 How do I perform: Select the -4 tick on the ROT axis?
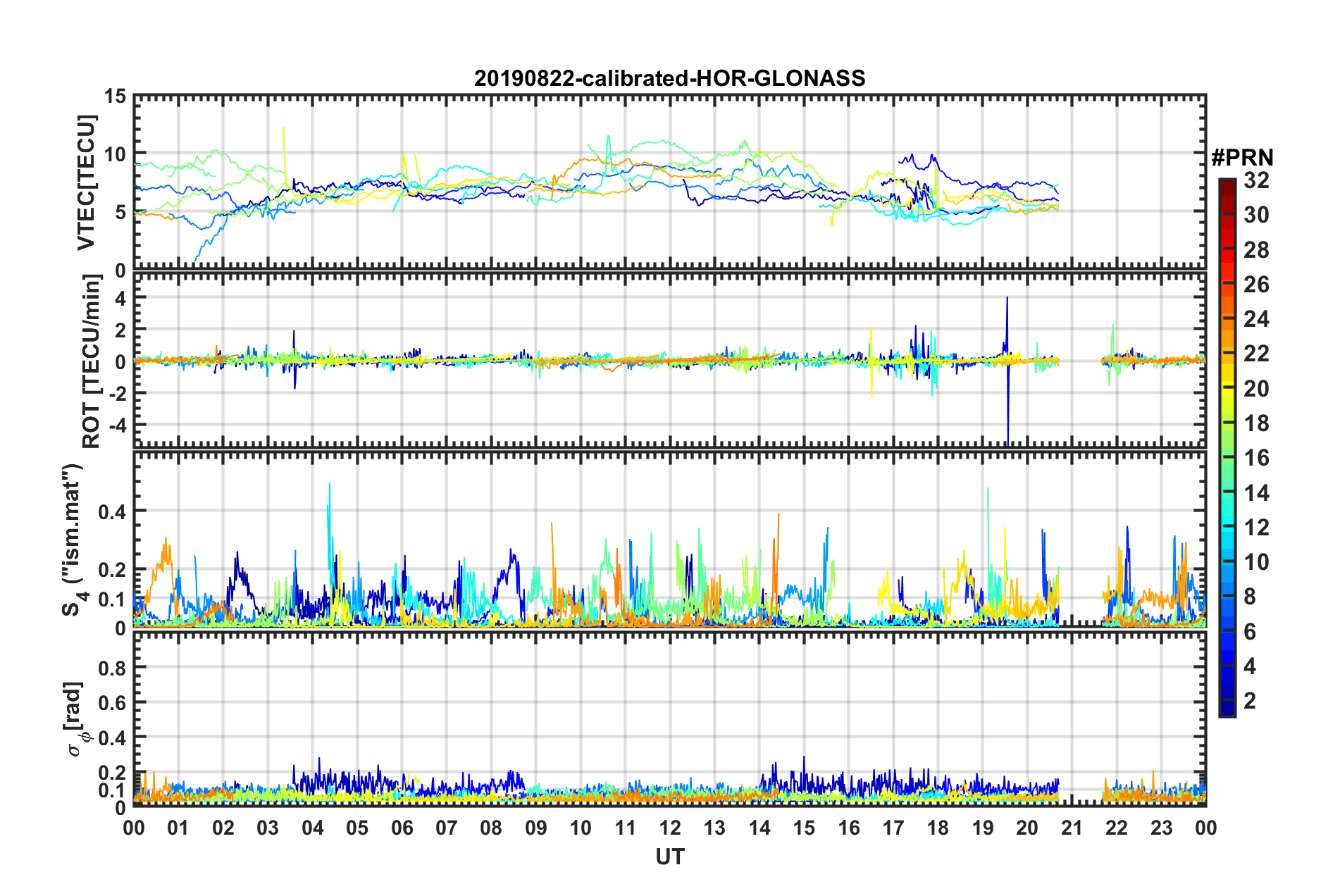pyautogui.click(x=118, y=425)
